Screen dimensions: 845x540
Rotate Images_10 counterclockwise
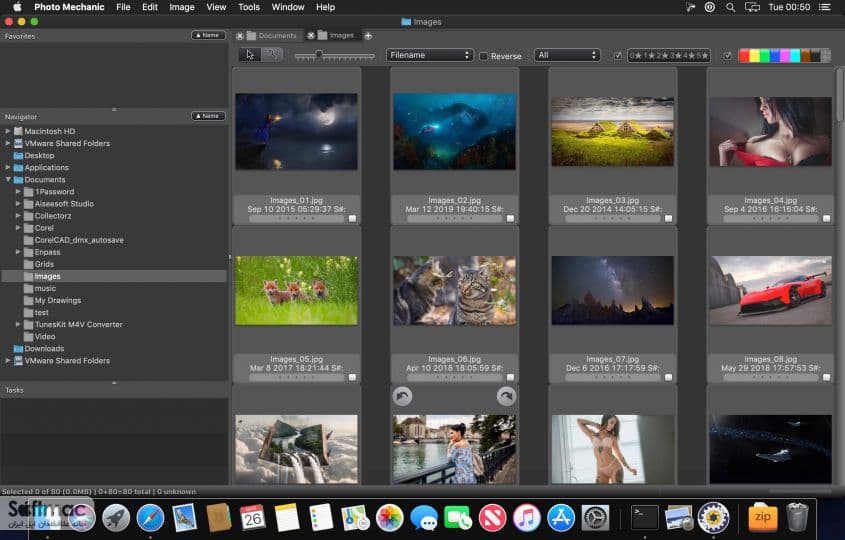402,397
